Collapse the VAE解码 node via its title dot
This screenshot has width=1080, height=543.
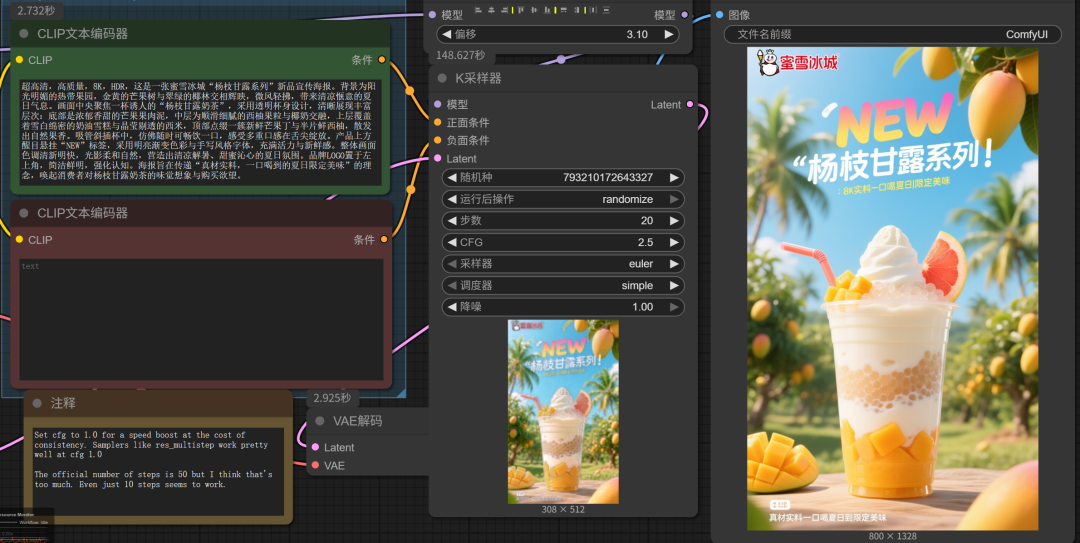(320, 420)
